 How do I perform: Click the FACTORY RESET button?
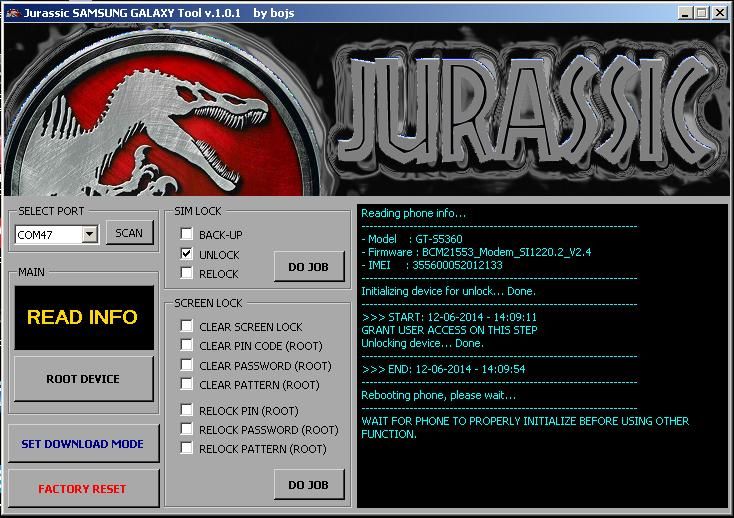point(83,489)
